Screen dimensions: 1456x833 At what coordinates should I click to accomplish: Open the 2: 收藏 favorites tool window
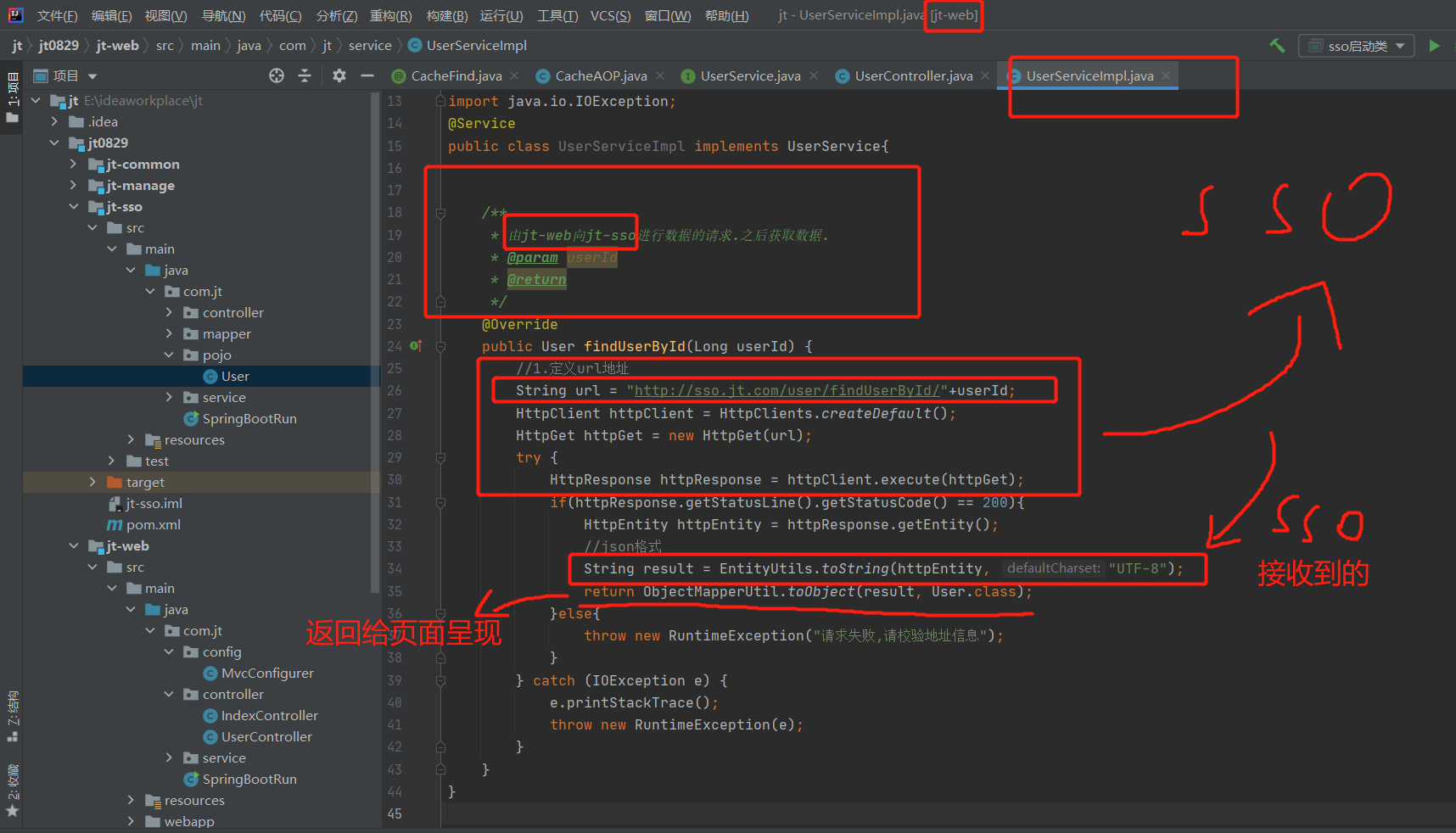[12, 791]
